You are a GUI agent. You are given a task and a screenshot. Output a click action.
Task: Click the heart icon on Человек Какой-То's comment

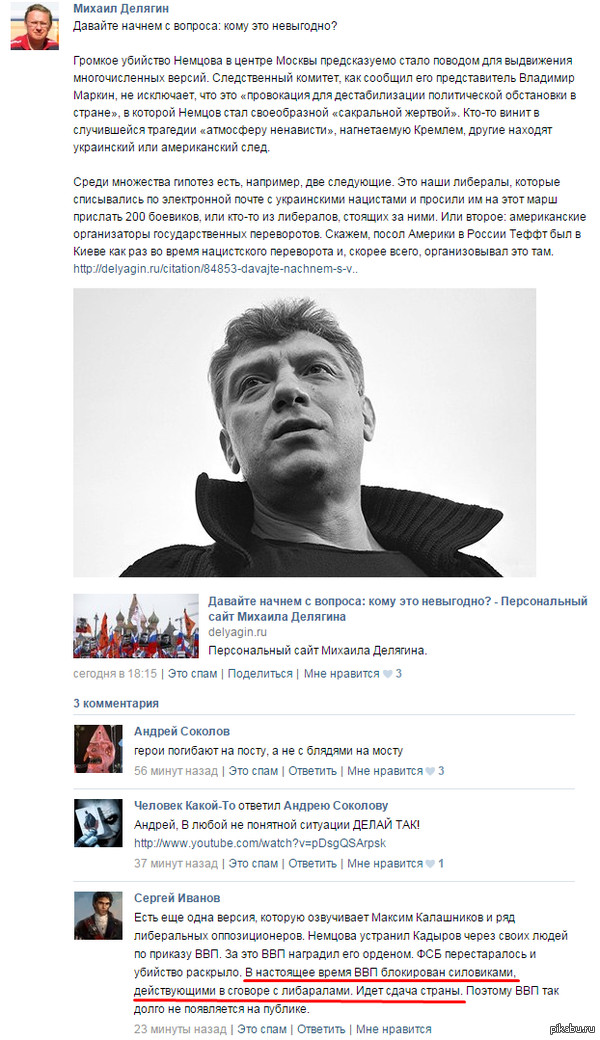[x=430, y=864]
